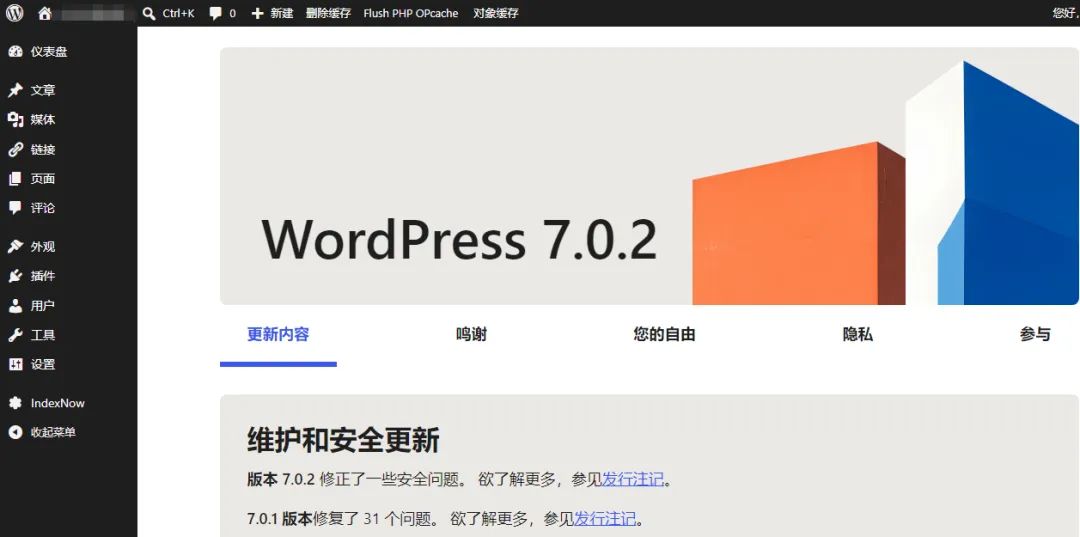
Task: Click the 外观 paintbrush icon
Action: (15, 246)
